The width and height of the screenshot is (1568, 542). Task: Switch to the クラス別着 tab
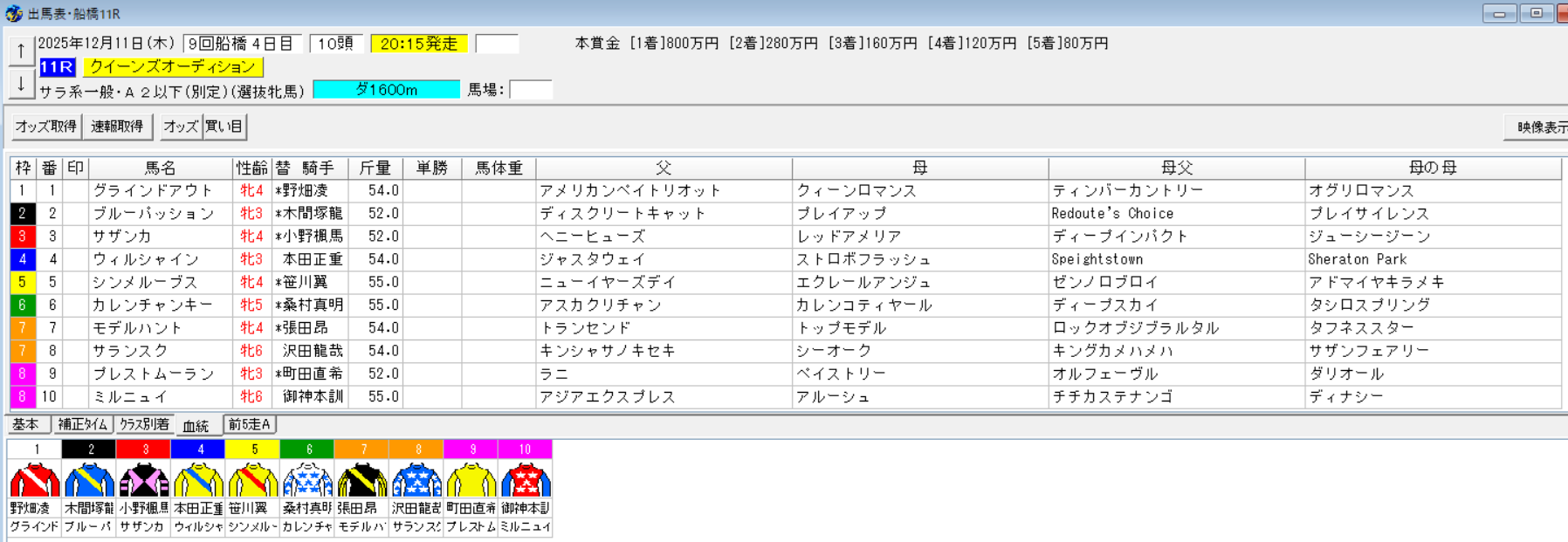tap(144, 424)
